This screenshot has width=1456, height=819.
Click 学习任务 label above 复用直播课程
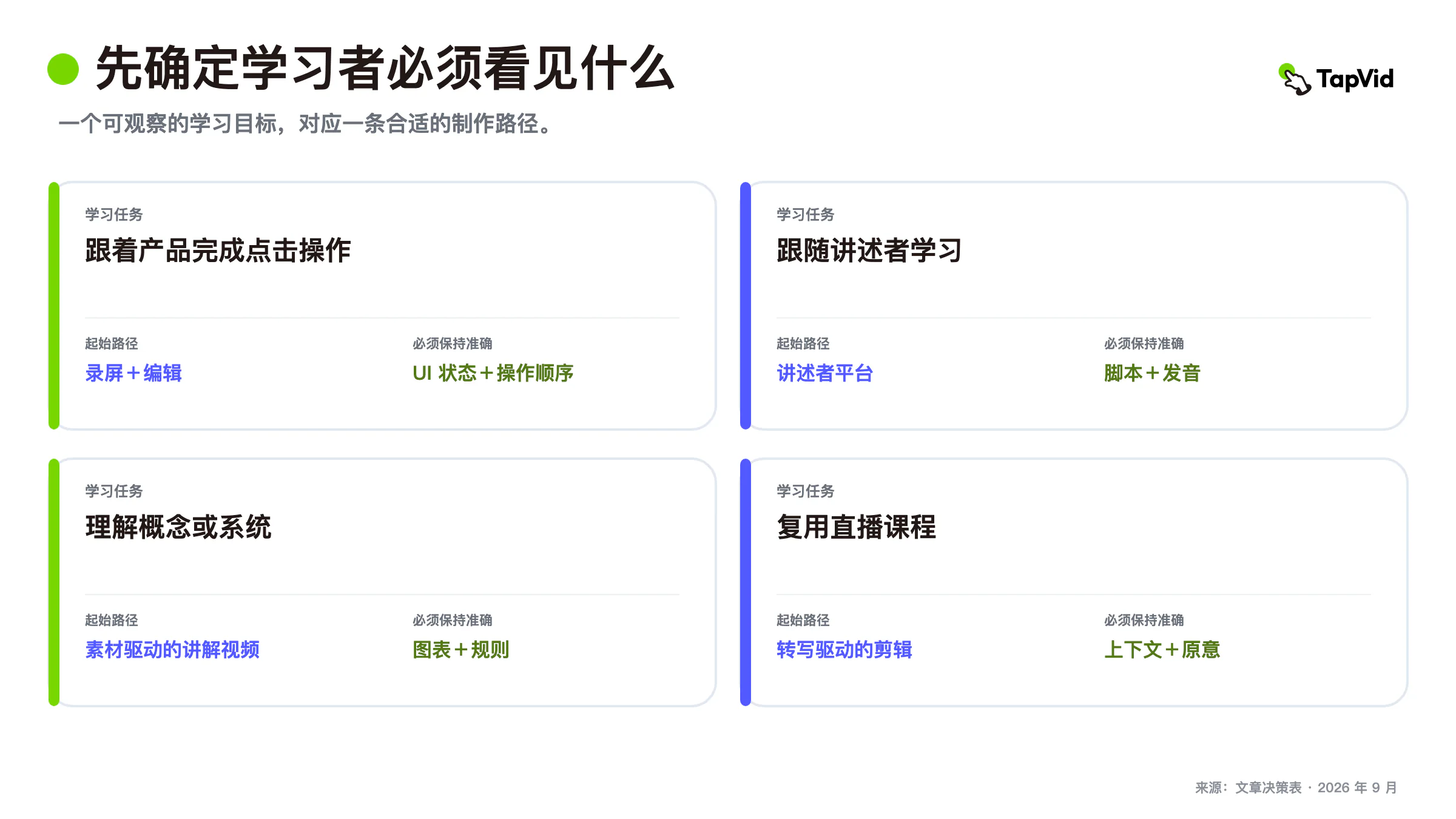point(806,491)
